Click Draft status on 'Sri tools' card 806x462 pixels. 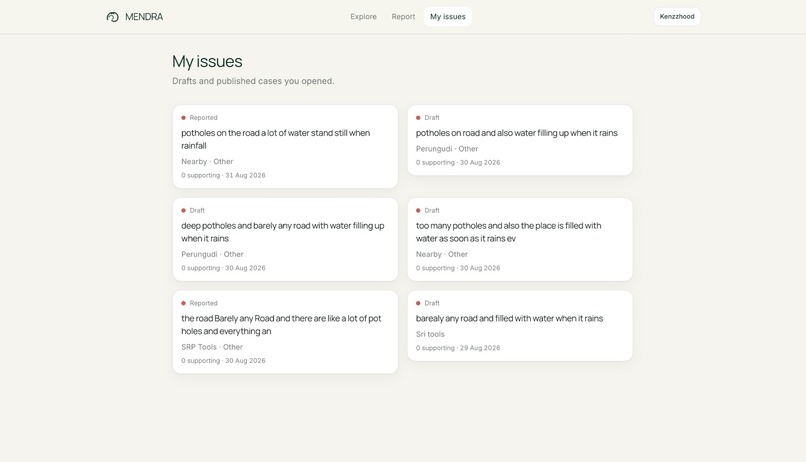[x=428, y=303]
